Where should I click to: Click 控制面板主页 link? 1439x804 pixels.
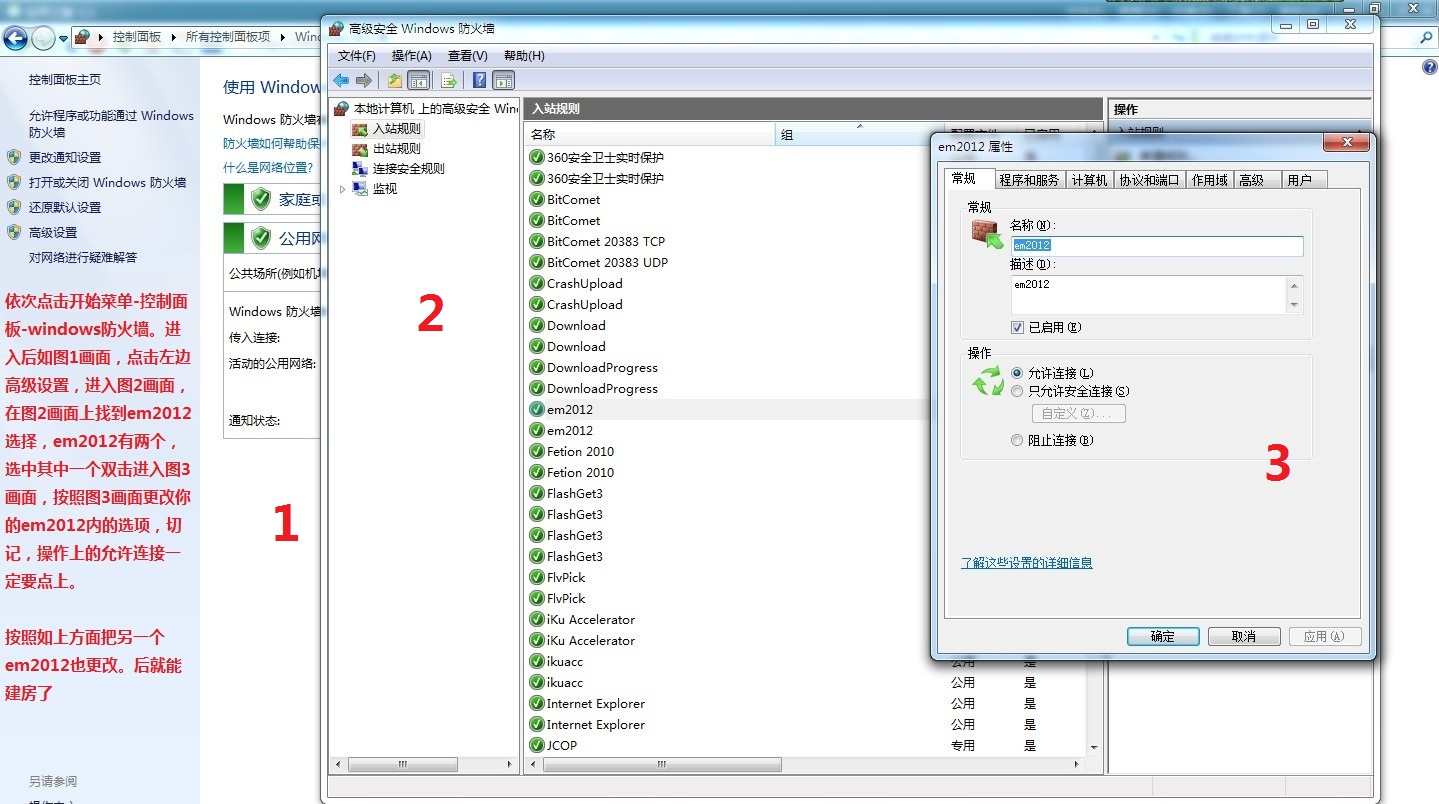[x=65, y=79]
